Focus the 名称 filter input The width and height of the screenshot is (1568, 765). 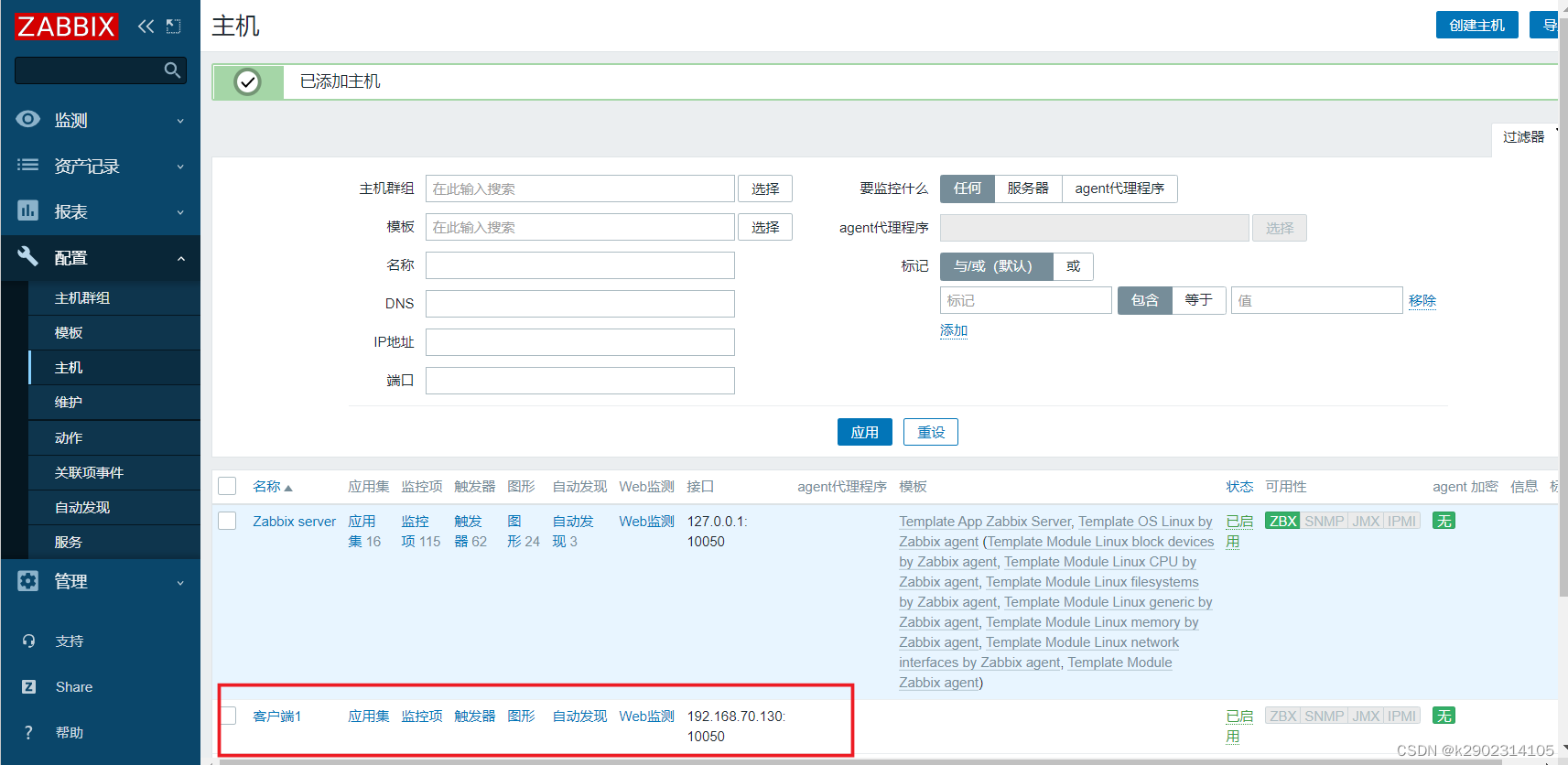(x=580, y=265)
